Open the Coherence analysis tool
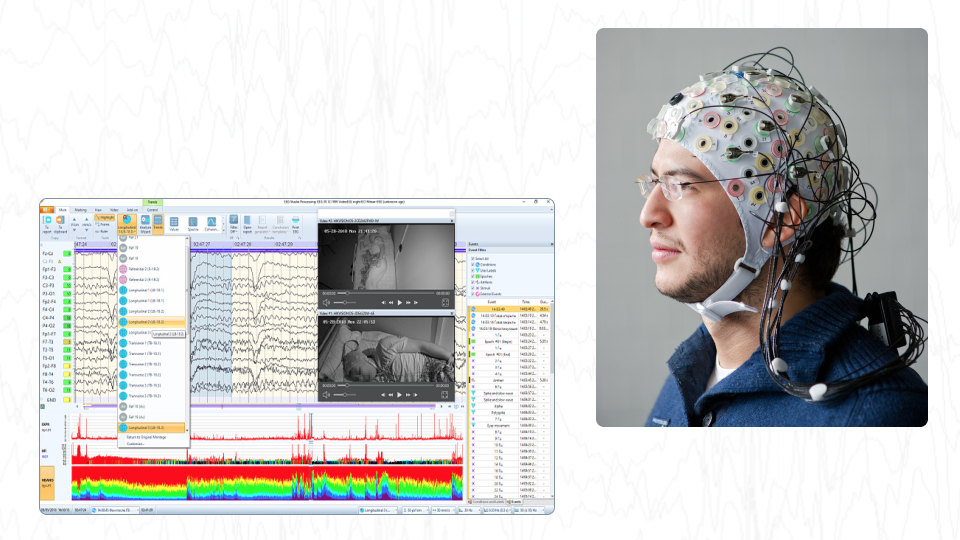The height and width of the screenshot is (540, 960). pyautogui.click(x=211, y=224)
